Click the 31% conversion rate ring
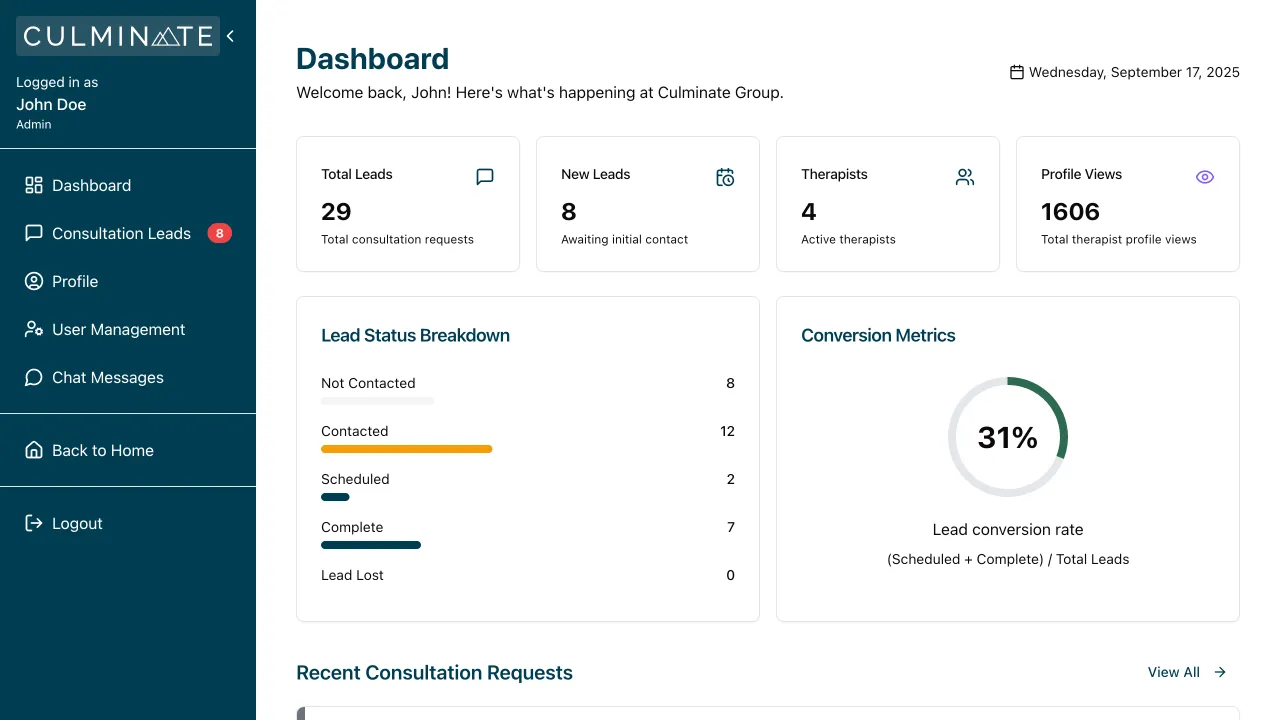The image size is (1280, 720). coord(1008,437)
